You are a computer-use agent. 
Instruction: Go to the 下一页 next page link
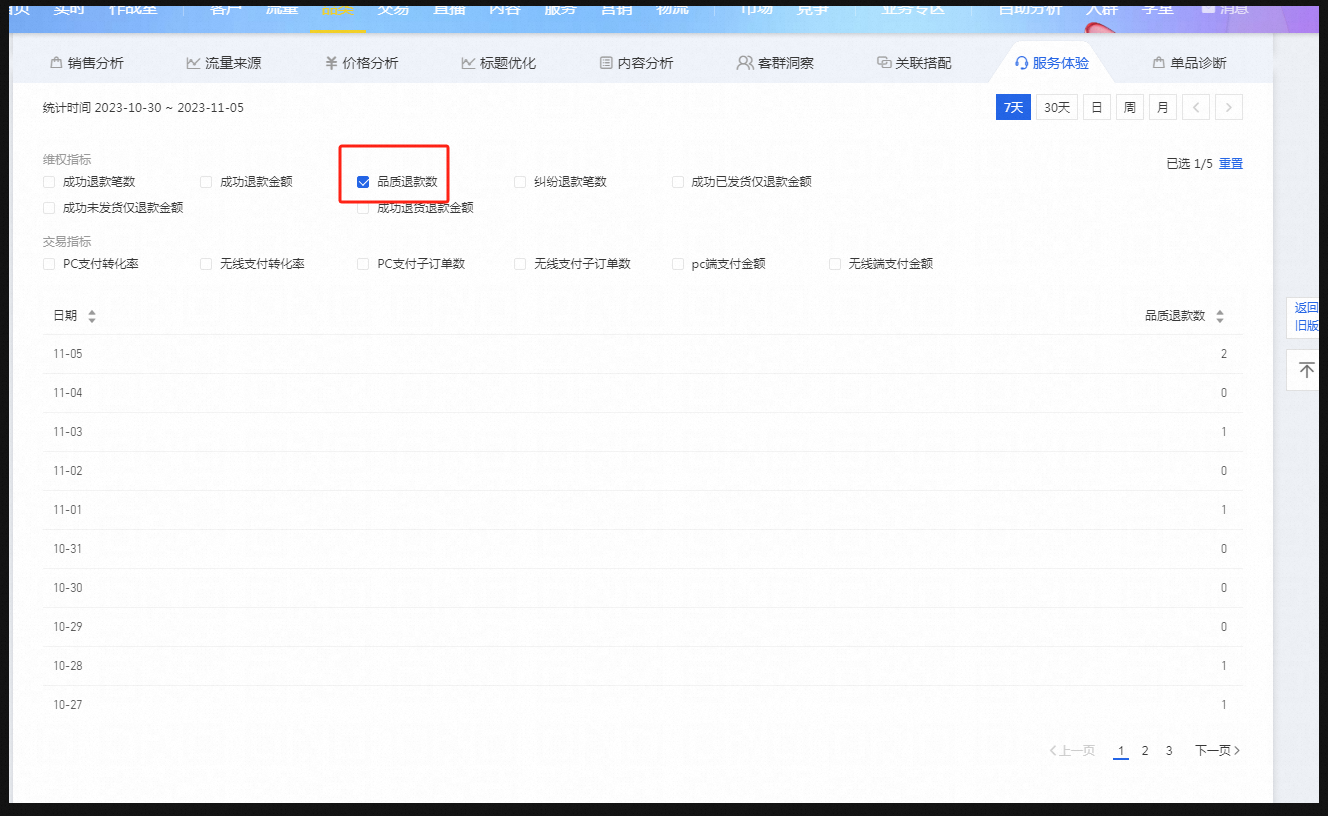[1218, 750]
